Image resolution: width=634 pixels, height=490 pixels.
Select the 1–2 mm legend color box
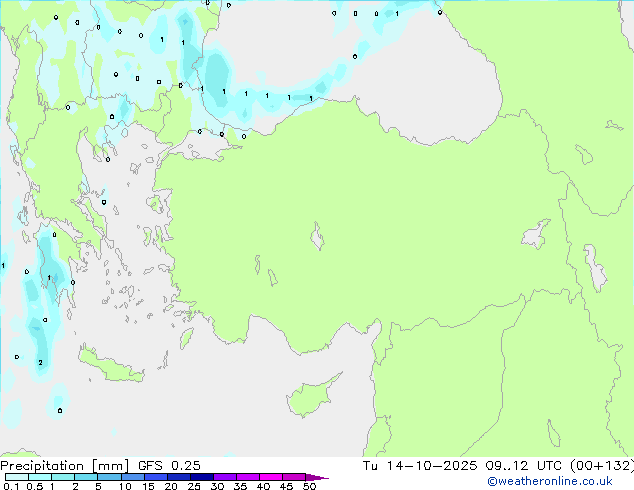click(x=63, y=477)
